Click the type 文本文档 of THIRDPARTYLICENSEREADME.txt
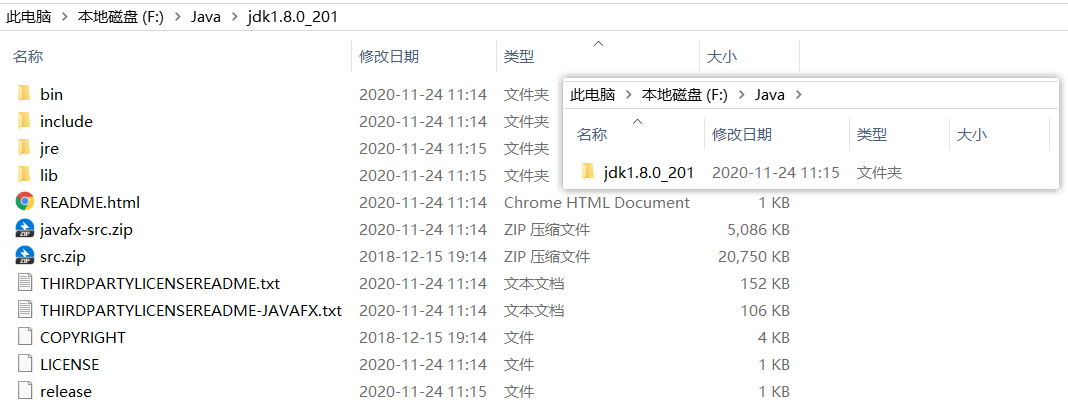 coord(534,283)
